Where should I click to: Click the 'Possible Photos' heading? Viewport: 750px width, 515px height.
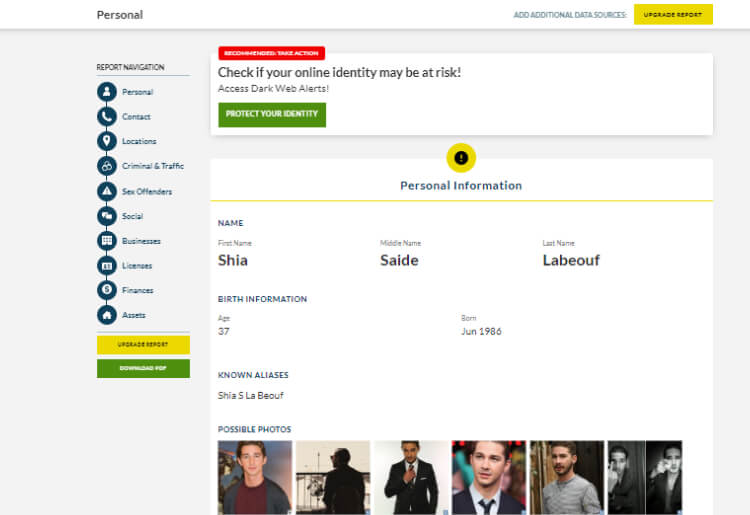click(254, 429)
